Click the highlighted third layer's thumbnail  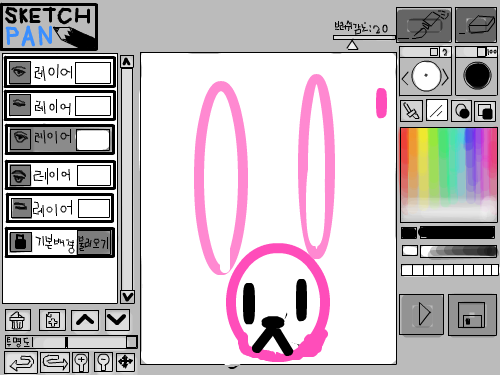point(93,139)
